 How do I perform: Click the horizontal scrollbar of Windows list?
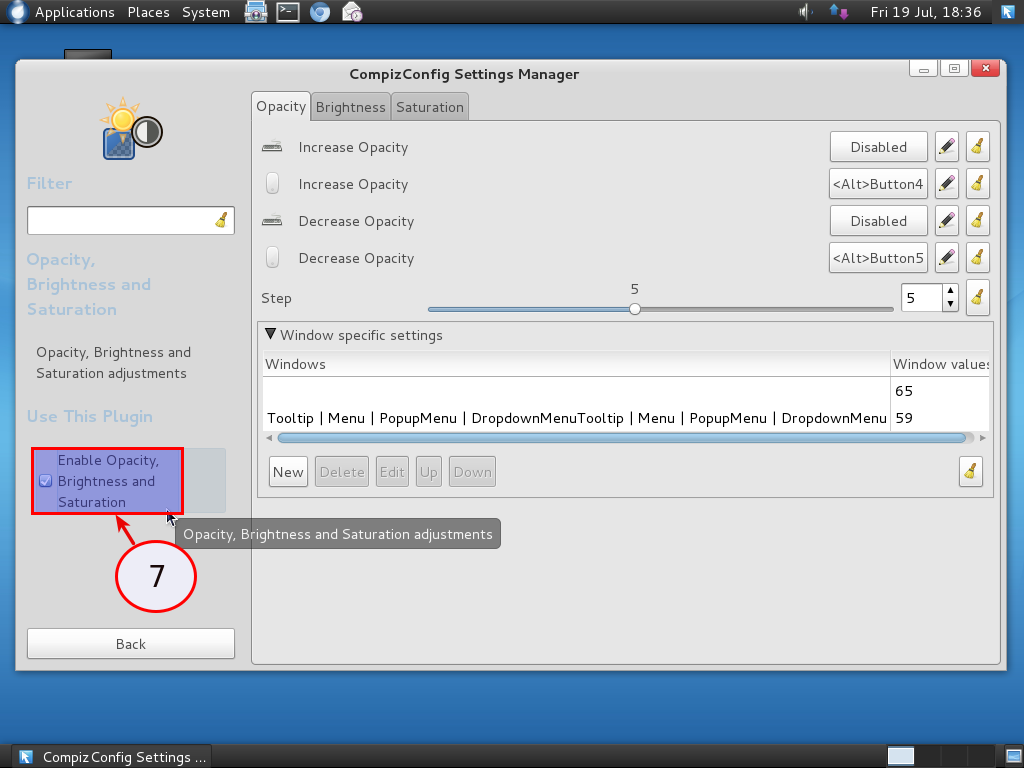tap(621, 438)
